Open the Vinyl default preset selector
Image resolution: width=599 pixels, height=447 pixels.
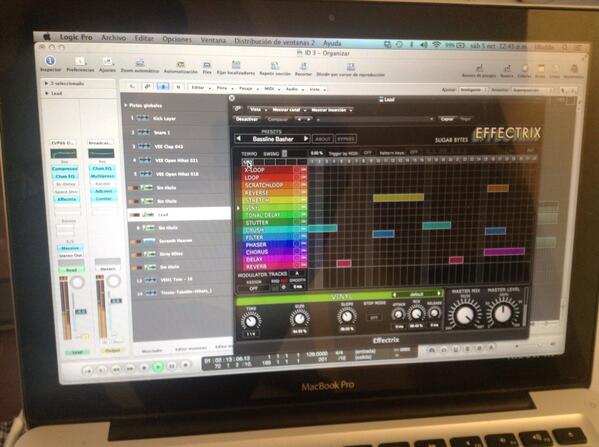(x=417, y=294)
